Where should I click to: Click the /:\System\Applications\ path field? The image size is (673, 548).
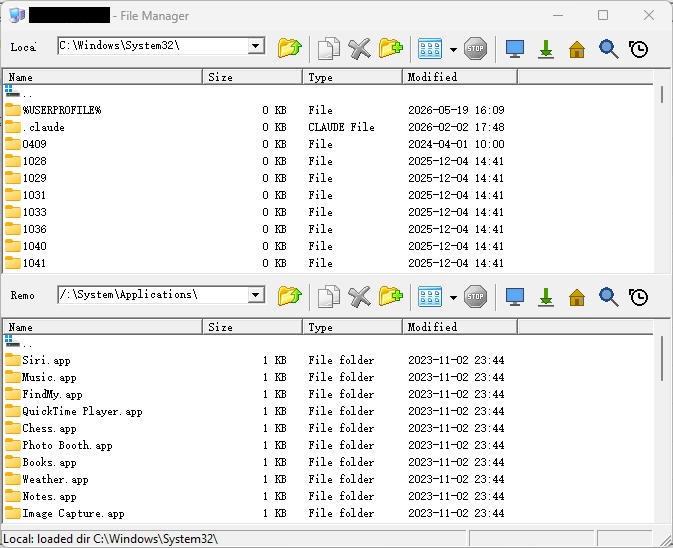point(153,295)
